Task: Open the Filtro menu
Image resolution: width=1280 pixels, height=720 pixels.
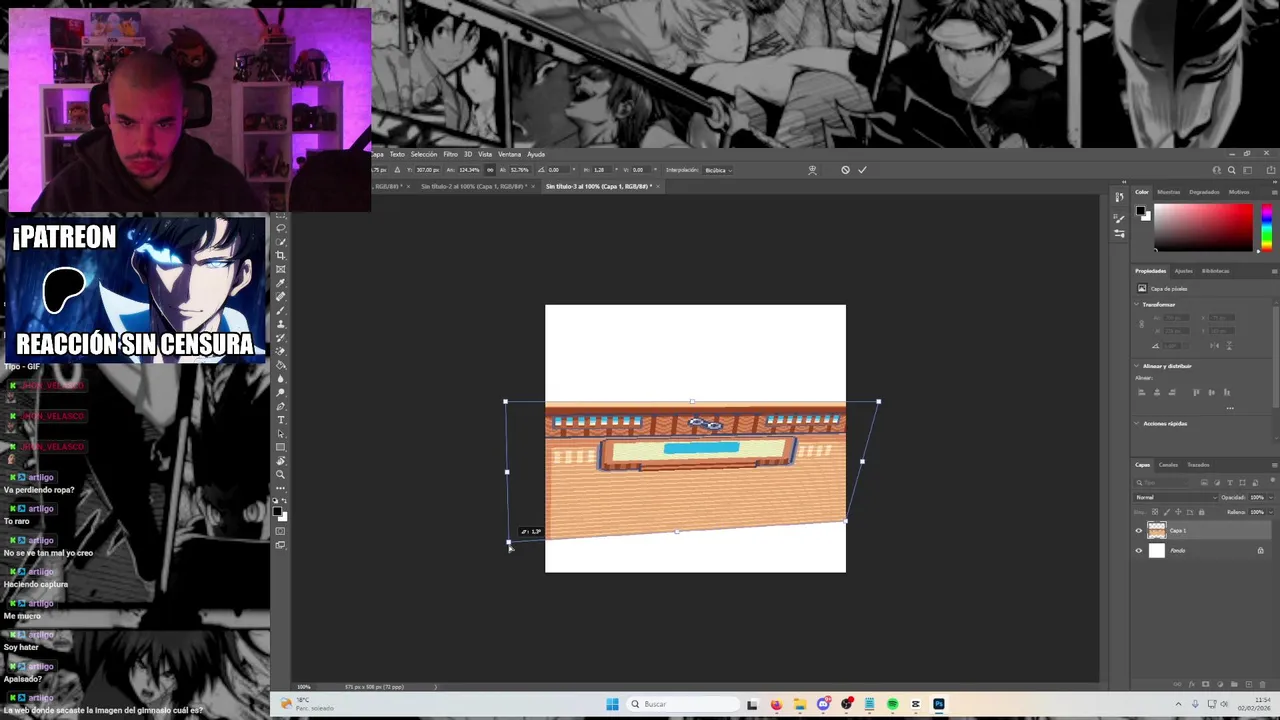Action: [450, 155]
